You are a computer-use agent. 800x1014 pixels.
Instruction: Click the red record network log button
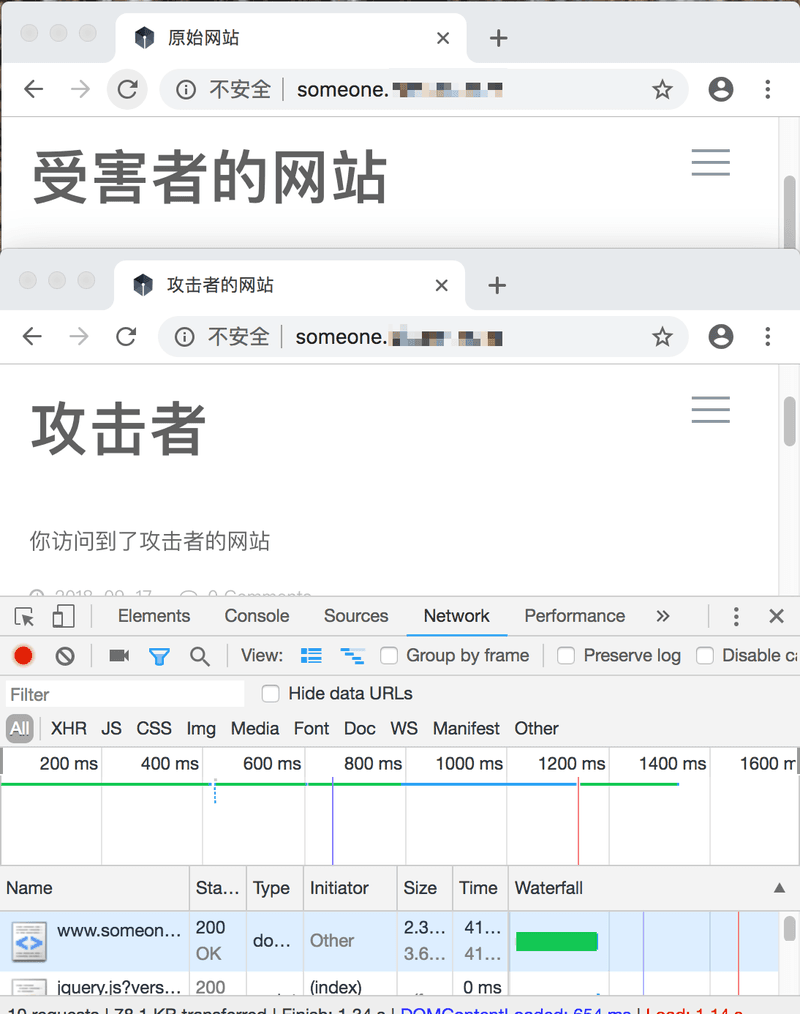tap(23, 656)
